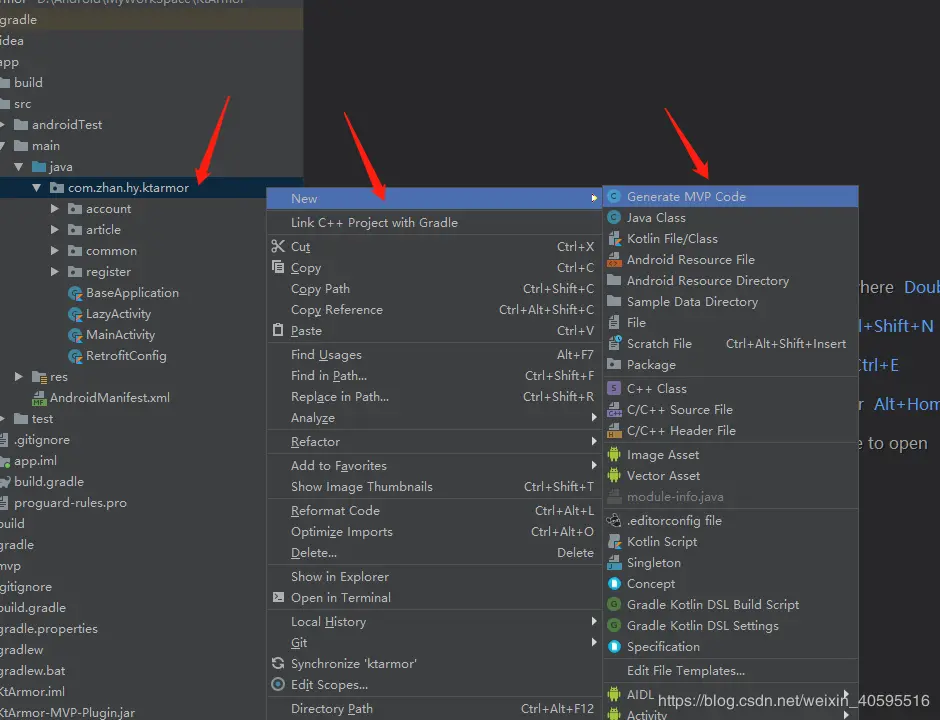This screenshot has width=940, height=720.
Task: Click the Scratch File icon
Action: tap(614, 344)
